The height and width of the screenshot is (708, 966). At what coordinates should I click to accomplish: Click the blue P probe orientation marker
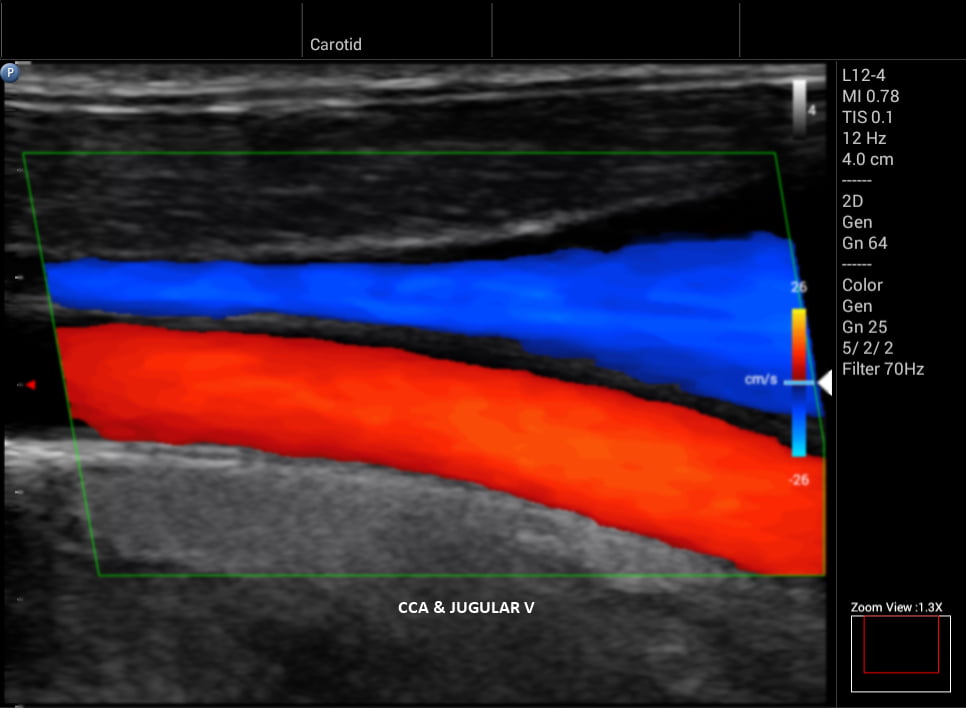[x=10, y=72]
